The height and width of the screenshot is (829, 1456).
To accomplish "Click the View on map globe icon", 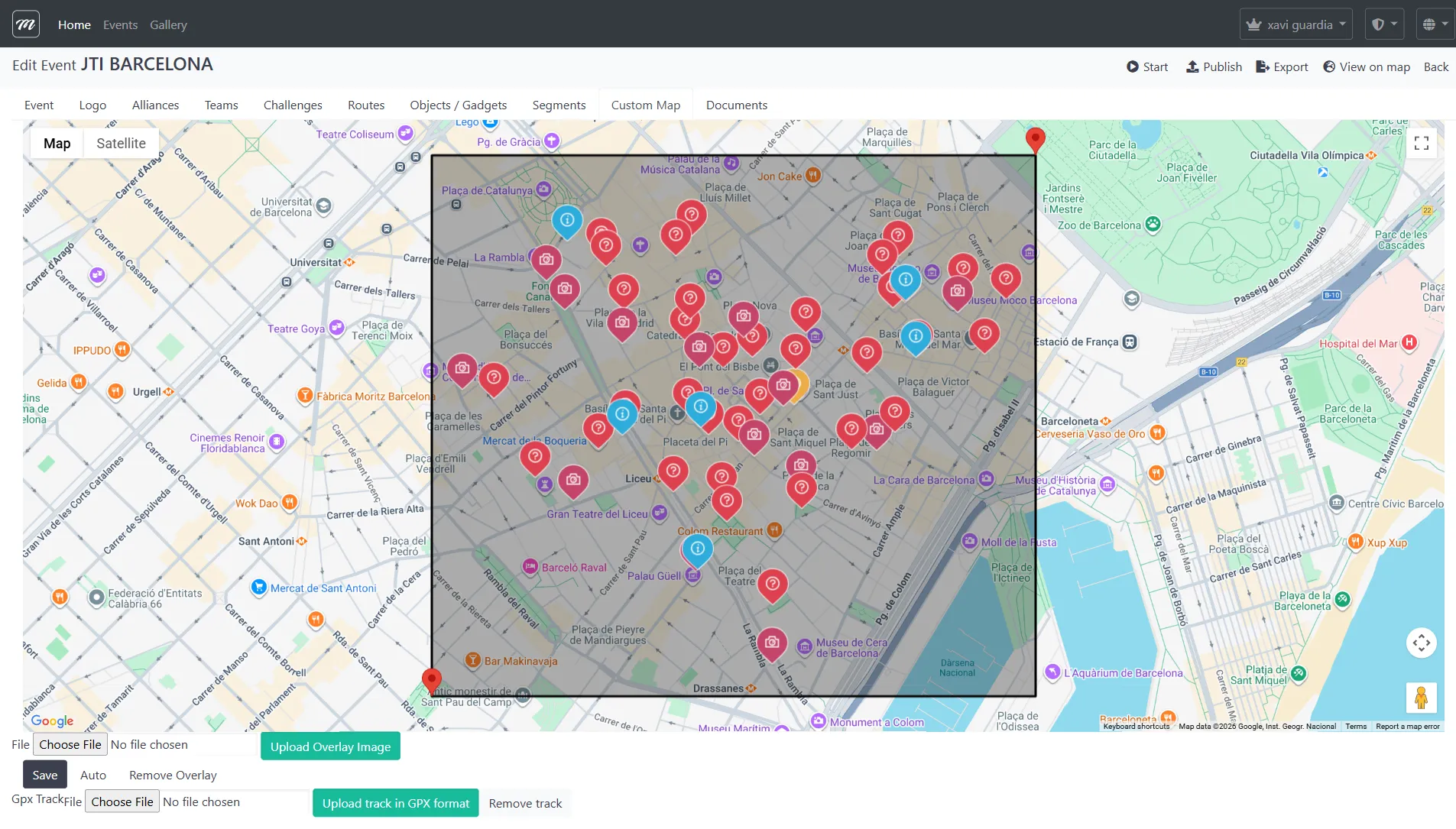I will (x=1330, y=66).
